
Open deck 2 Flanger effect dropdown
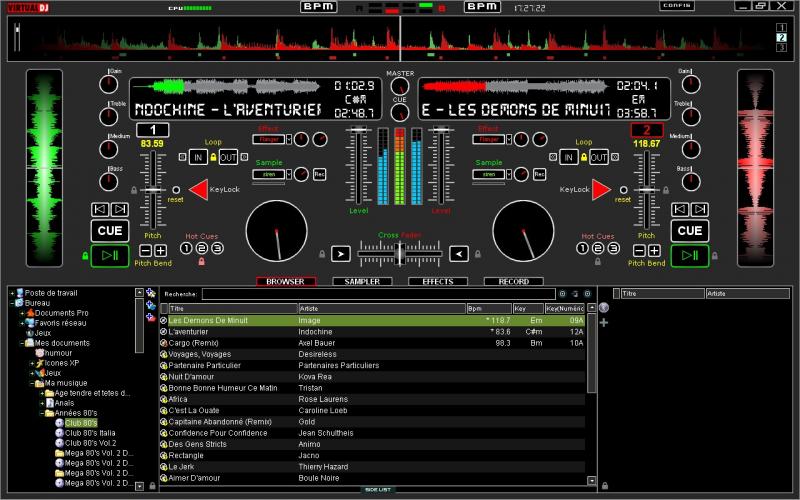pos(509,139)
